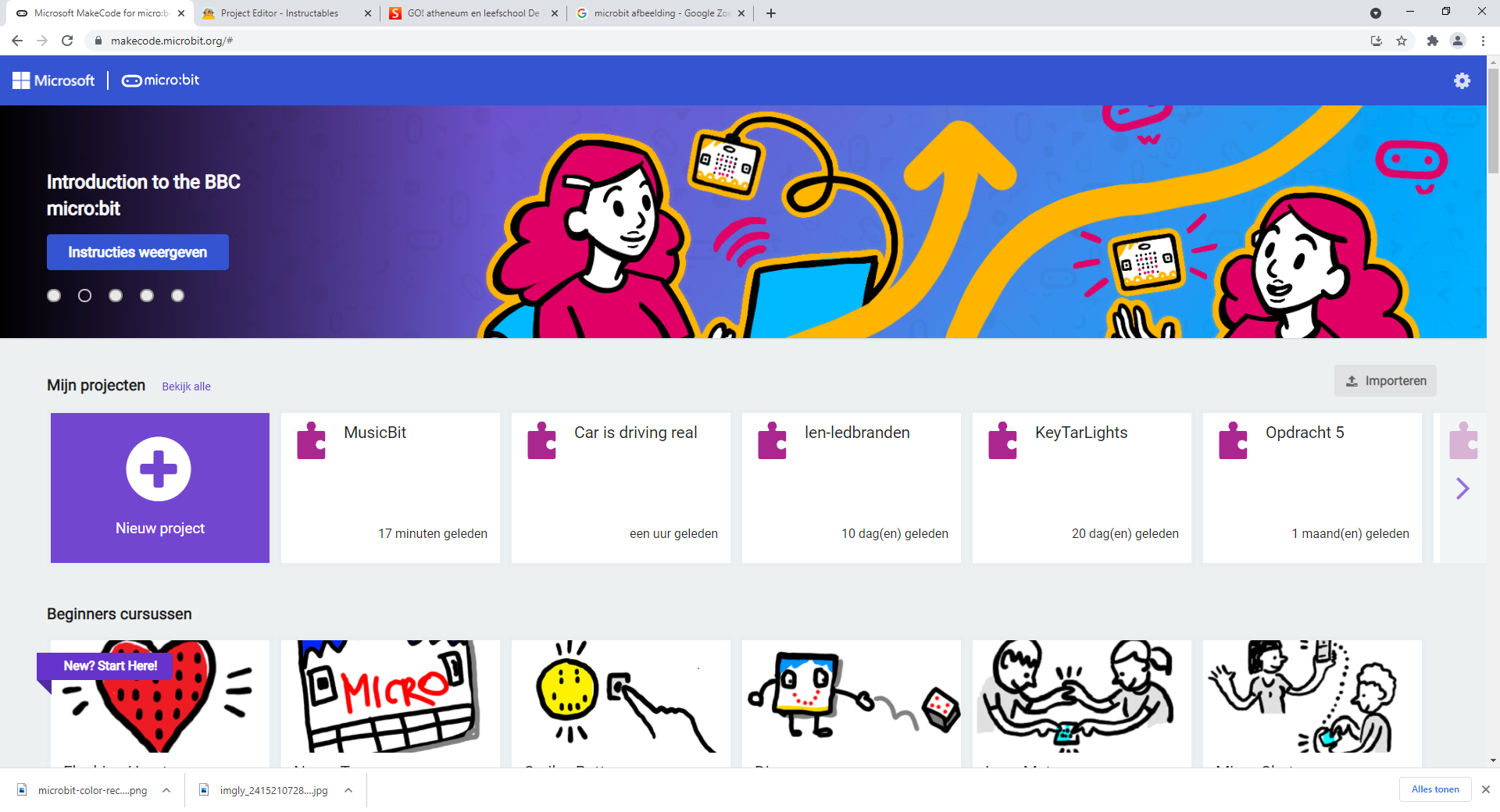This screenshot has width=1500, height=812.
Task: Click the Car is driving real puzzle icon
Action: (x=541, y=441)
